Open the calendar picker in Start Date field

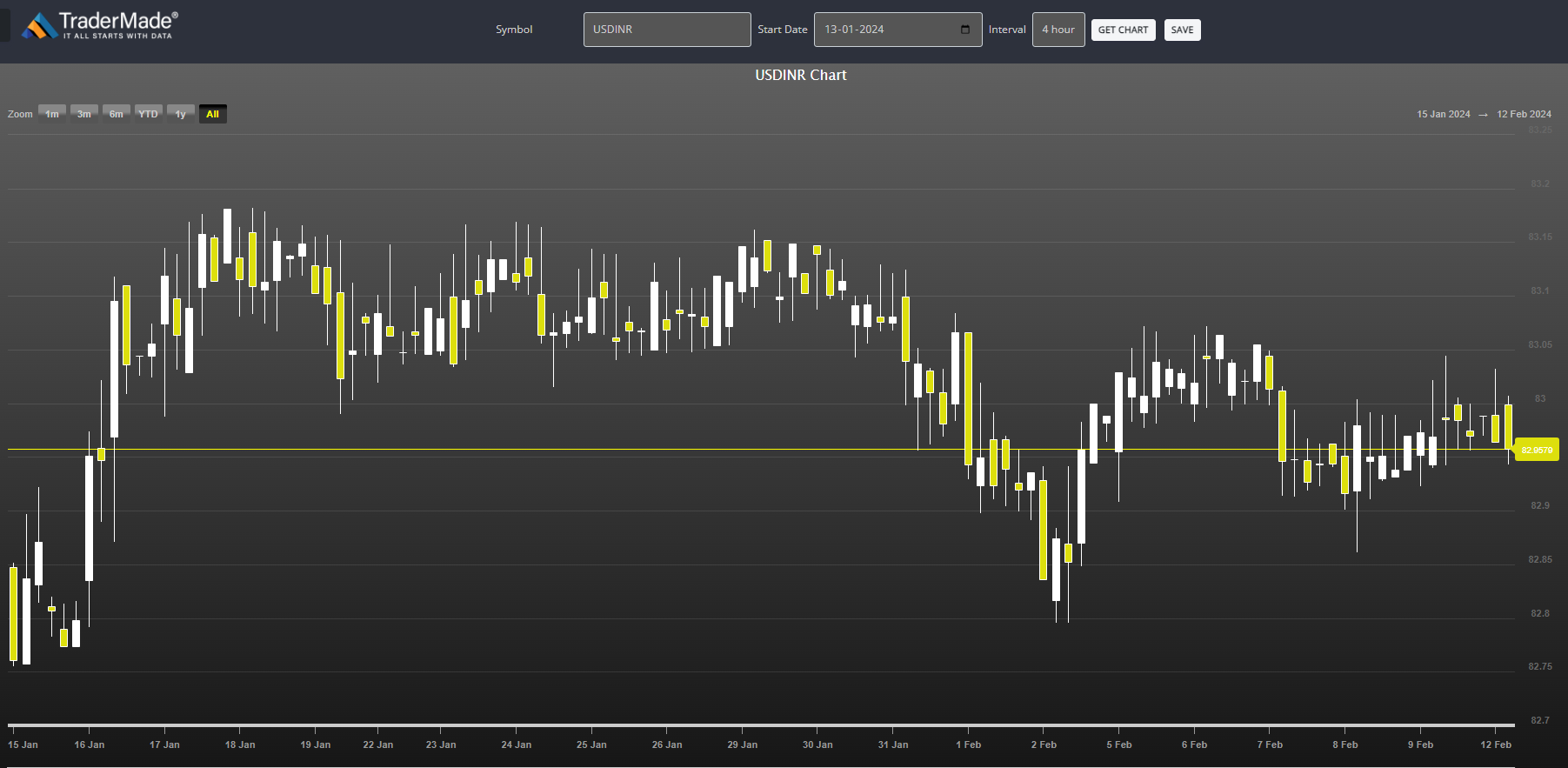pos(965,30)
